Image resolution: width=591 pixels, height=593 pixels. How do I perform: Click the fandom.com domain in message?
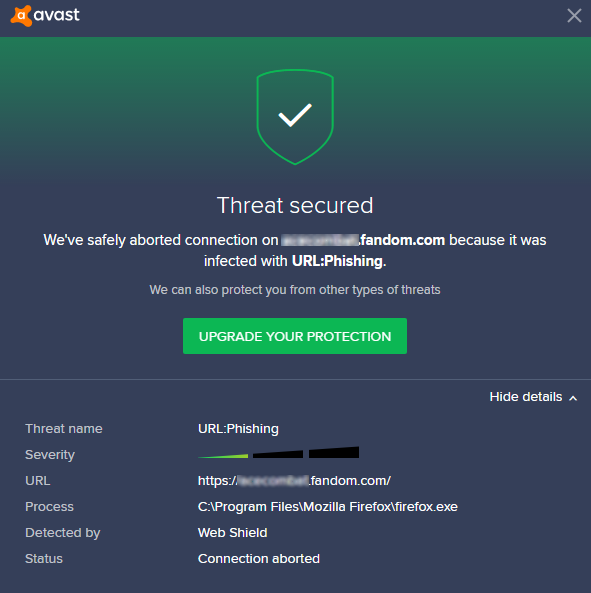pyautogui.click(x=402, y=240)
